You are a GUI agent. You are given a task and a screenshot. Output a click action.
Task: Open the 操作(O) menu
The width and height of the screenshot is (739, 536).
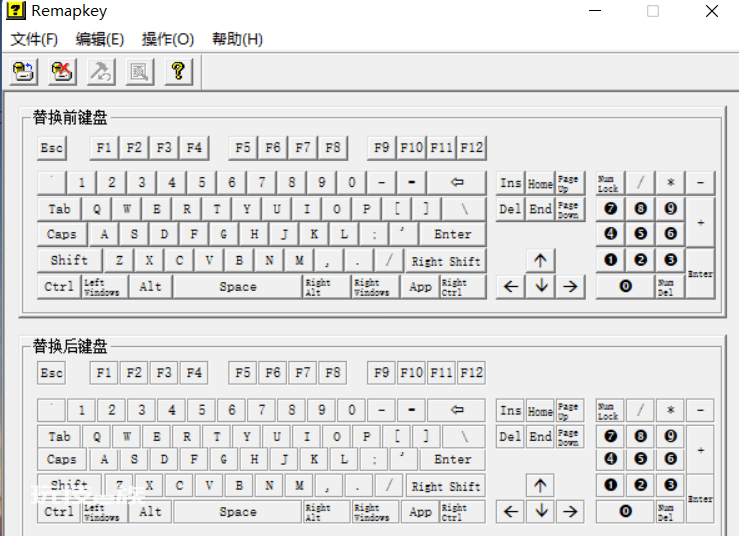(168, 39)
